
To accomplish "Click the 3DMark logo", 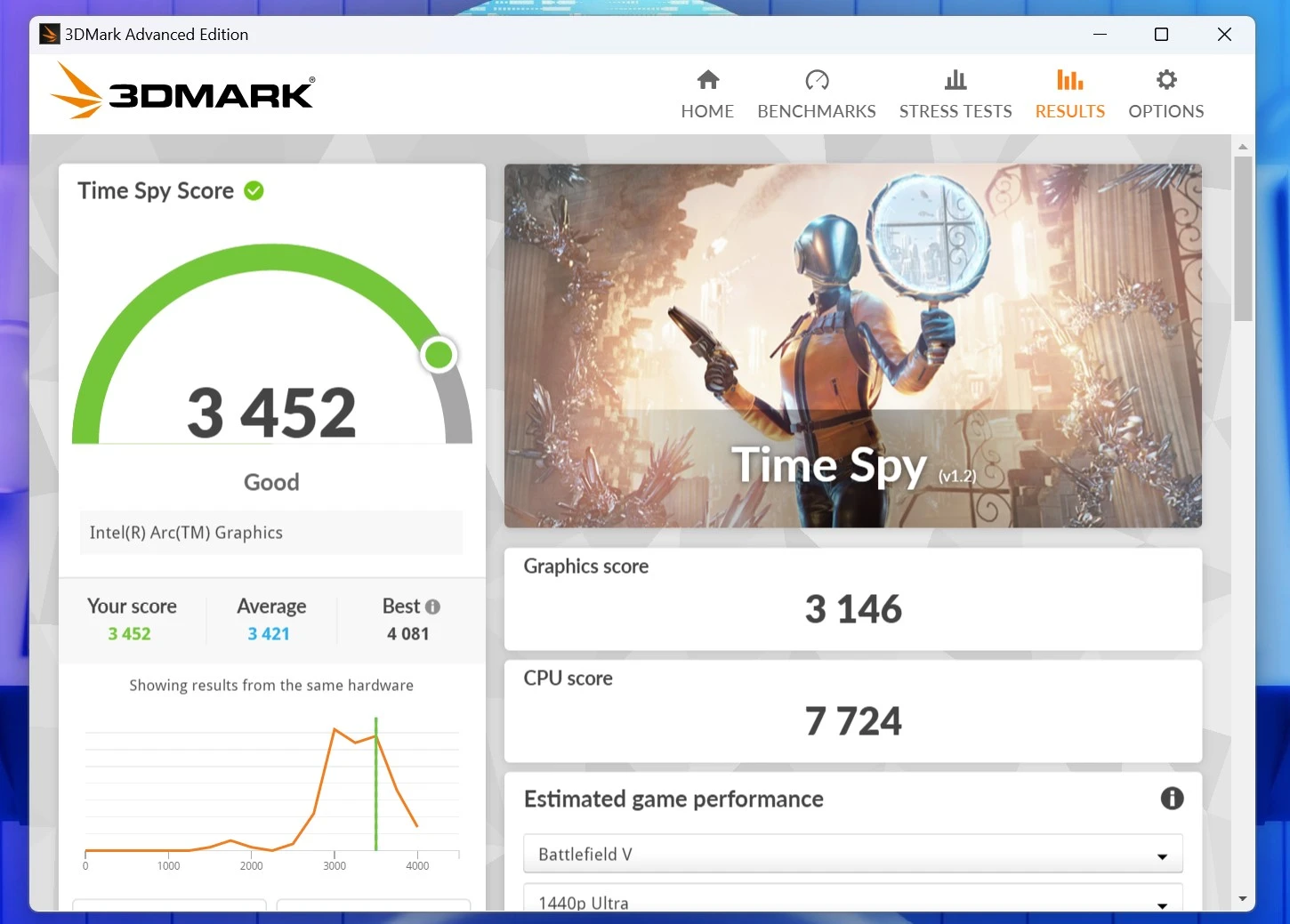I will (x=182, y=92).
